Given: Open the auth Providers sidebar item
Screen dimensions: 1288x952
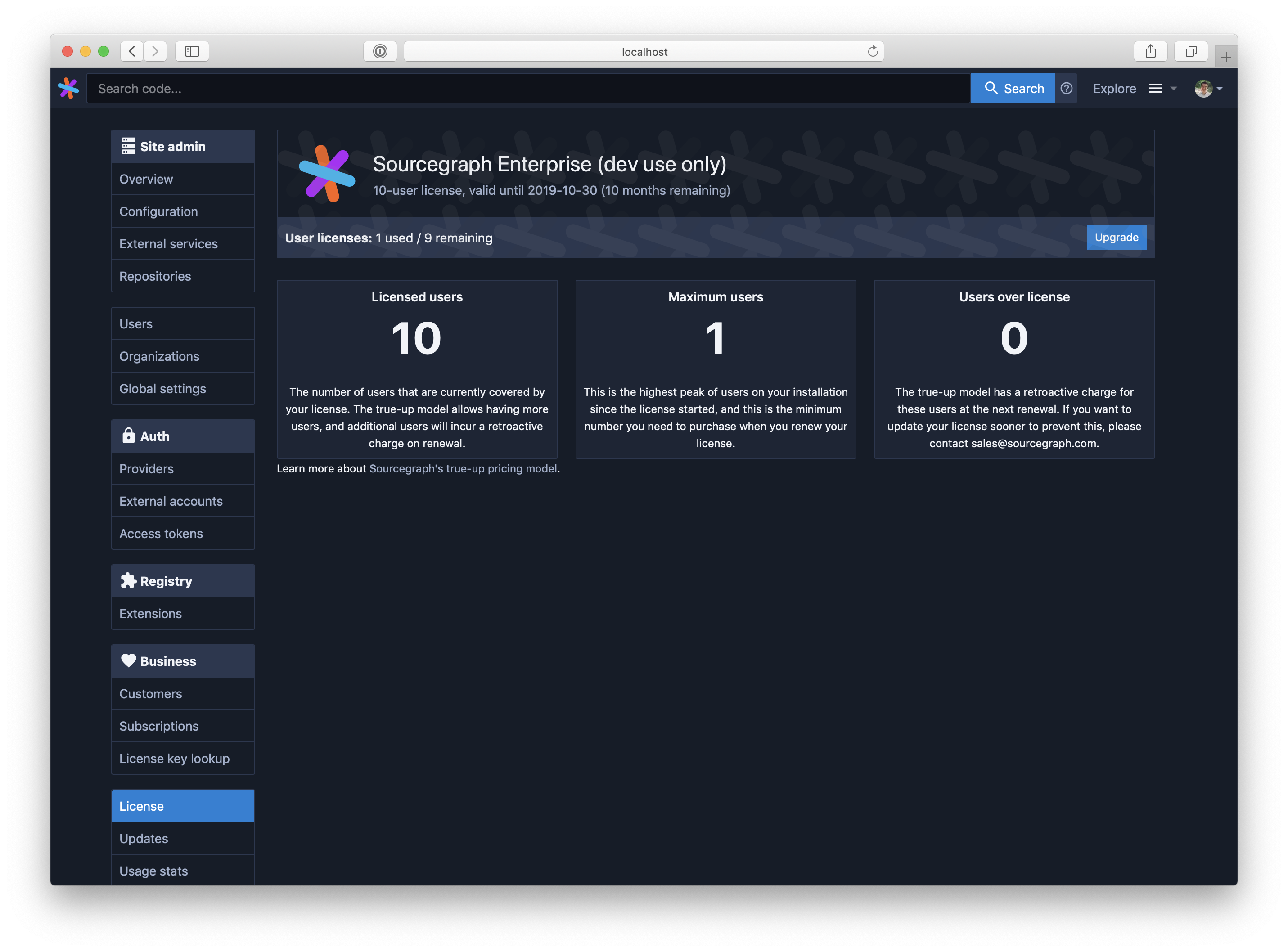Looking at the screenshot, I should pyautogui.click(x=183, y=468).
